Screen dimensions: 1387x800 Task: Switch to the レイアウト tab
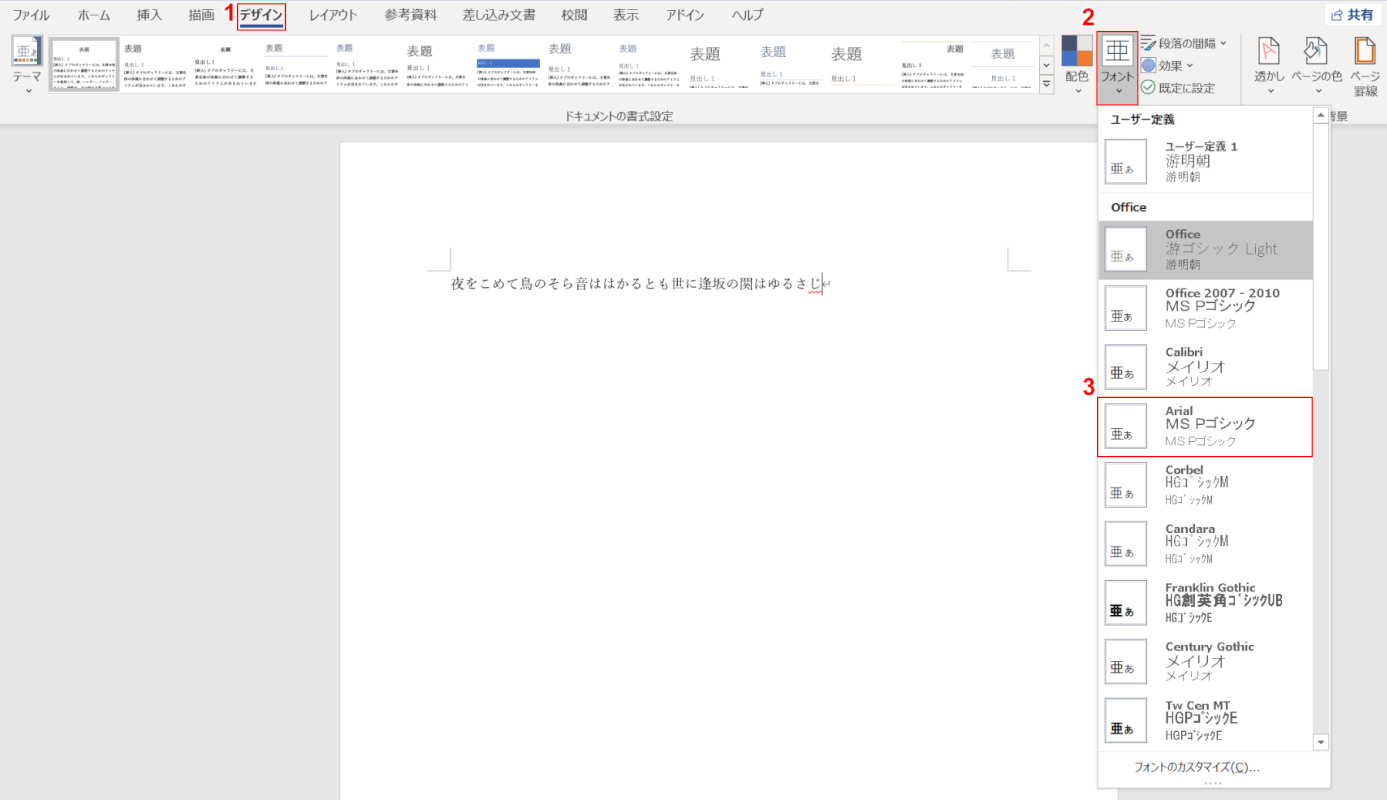(333, 15)
